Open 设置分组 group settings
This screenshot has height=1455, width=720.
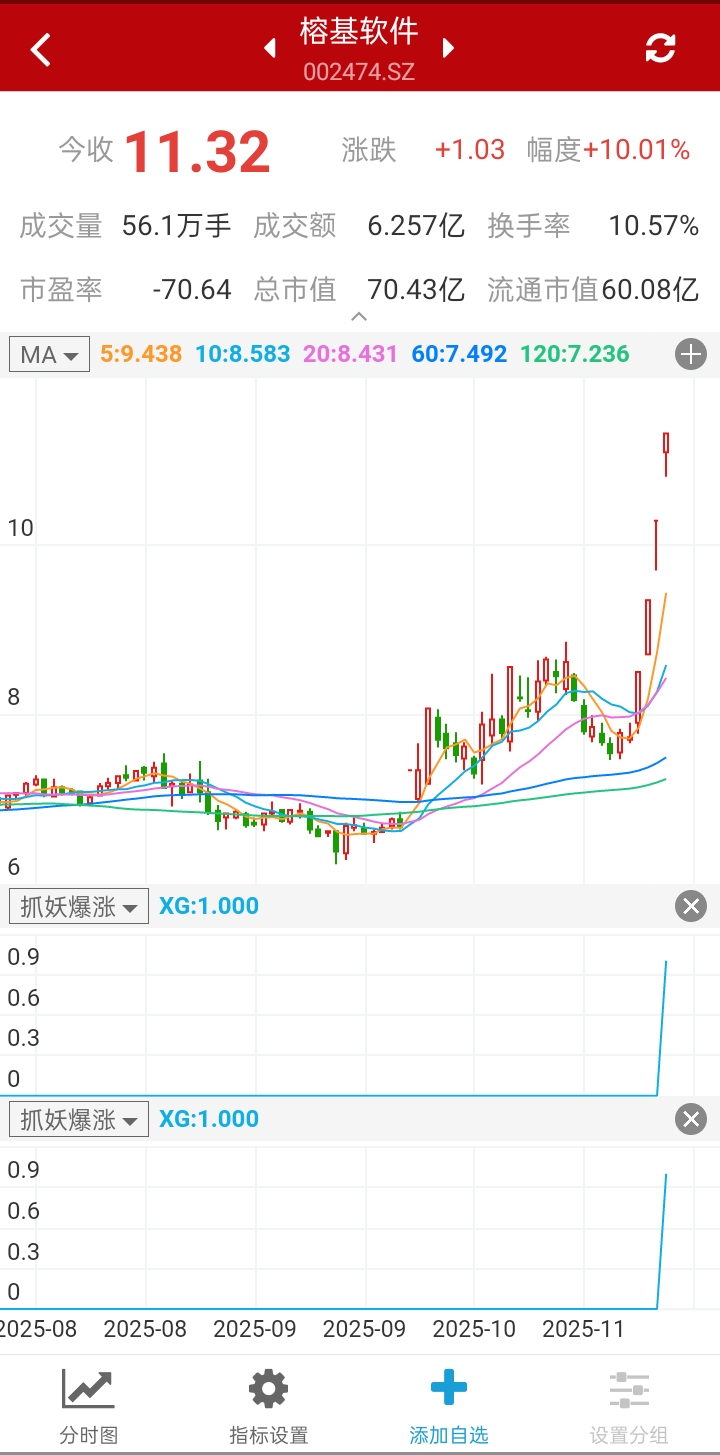tap(629, 1407)
